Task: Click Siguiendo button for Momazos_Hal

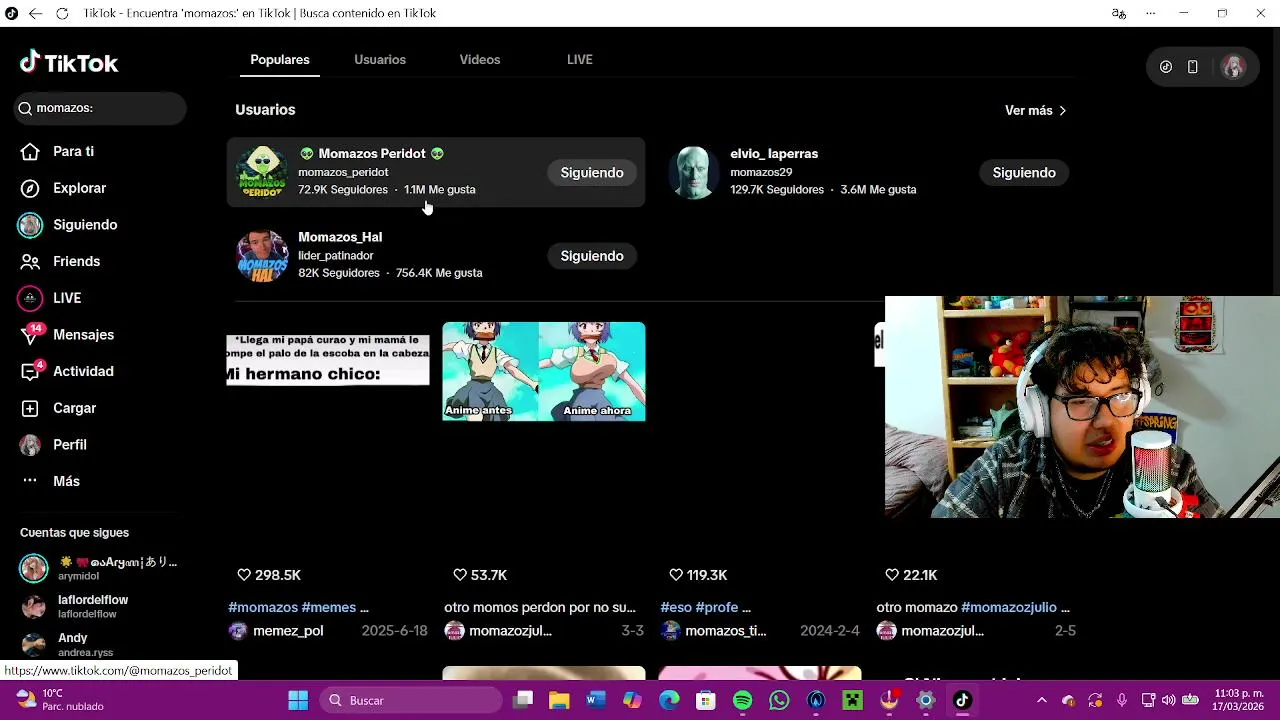Action: (592, 256)
